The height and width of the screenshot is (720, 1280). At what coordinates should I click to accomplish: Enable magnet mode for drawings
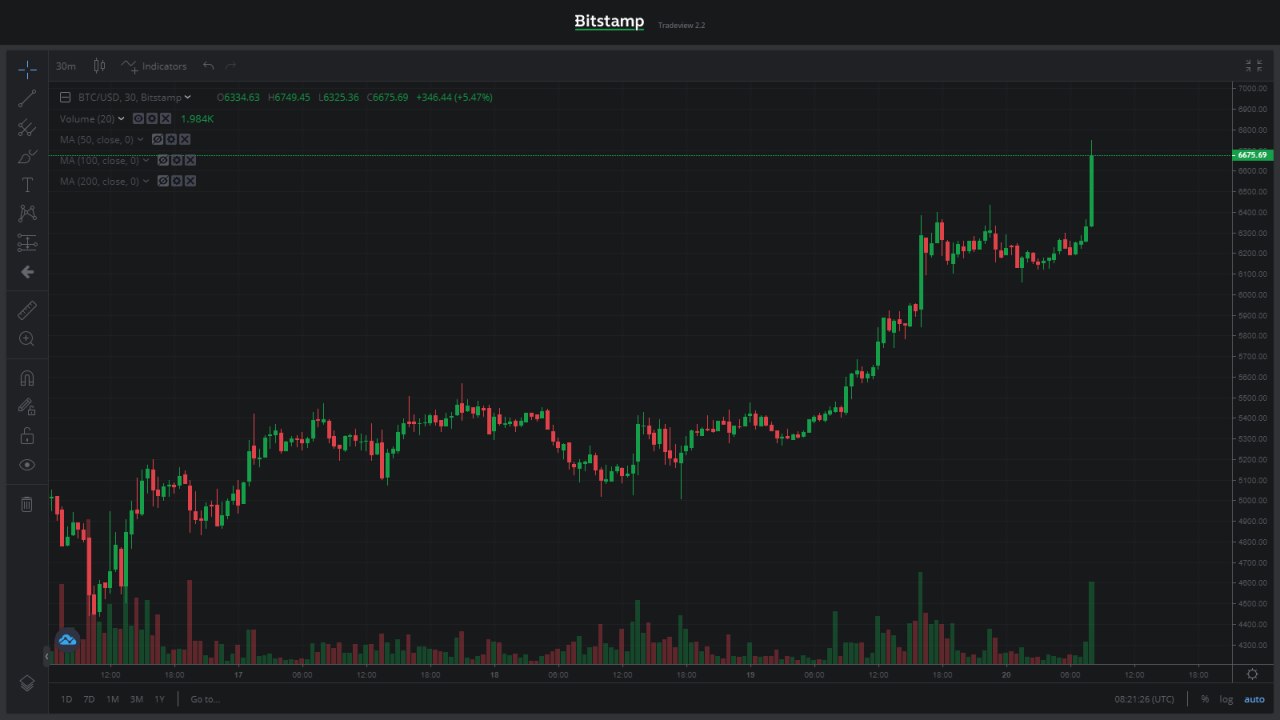coord(27,378)
